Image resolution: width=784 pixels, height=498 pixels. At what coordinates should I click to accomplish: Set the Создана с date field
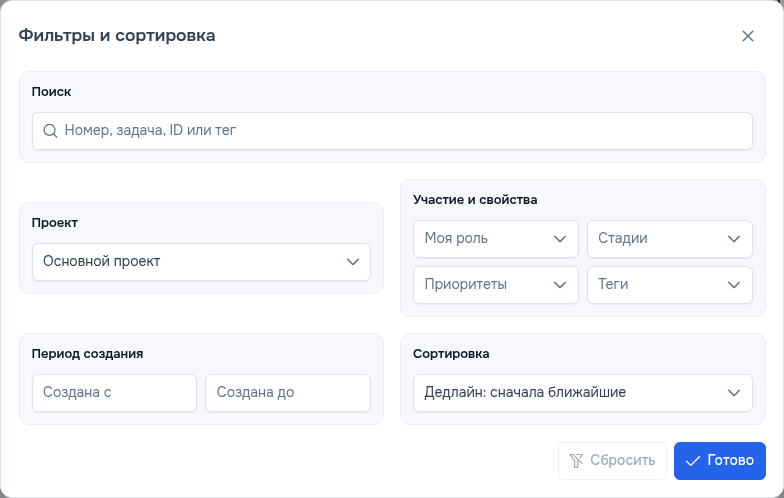pos(114,393)
